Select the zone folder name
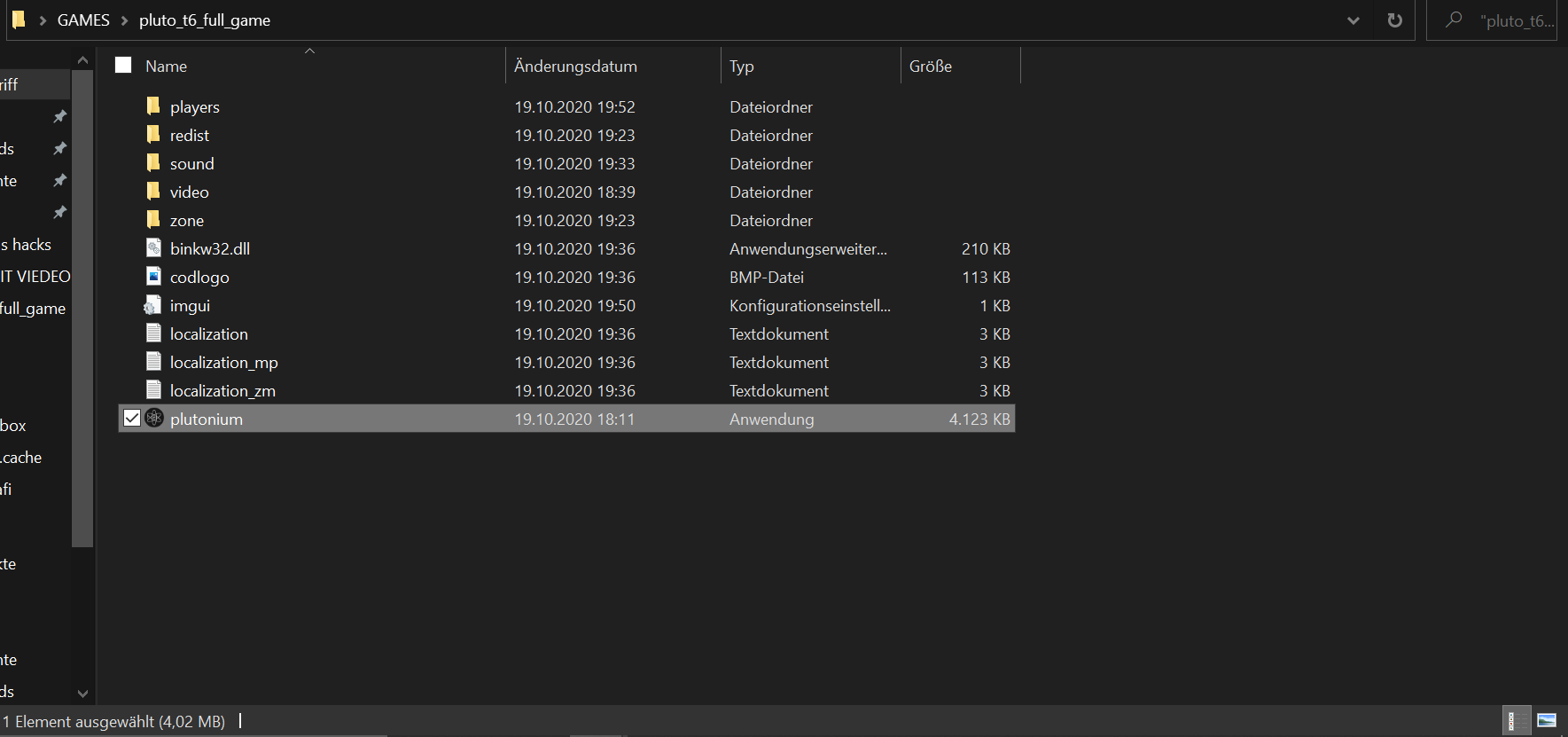1568x737 pixels. coord(187,220)
